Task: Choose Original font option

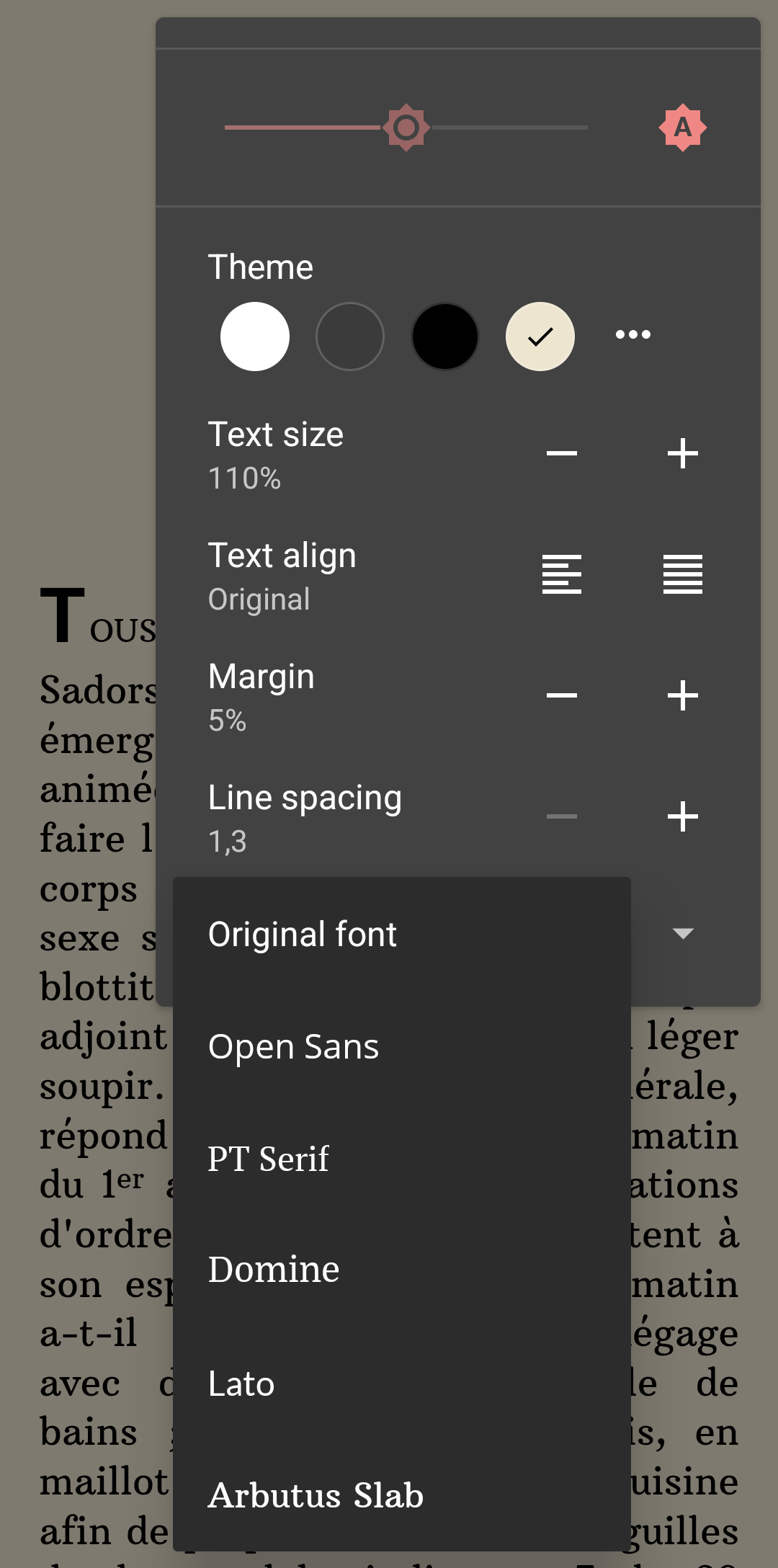Action: pos(303,935)
